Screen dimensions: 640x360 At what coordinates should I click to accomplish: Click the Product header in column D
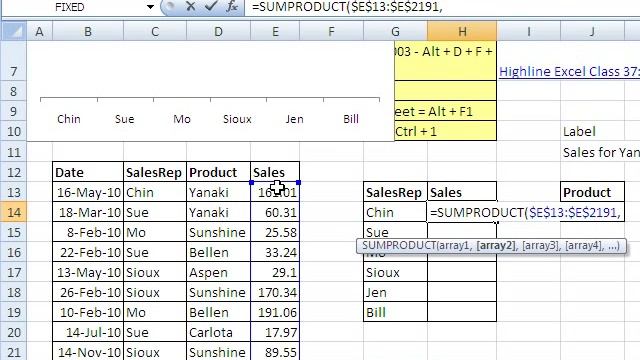218,172
